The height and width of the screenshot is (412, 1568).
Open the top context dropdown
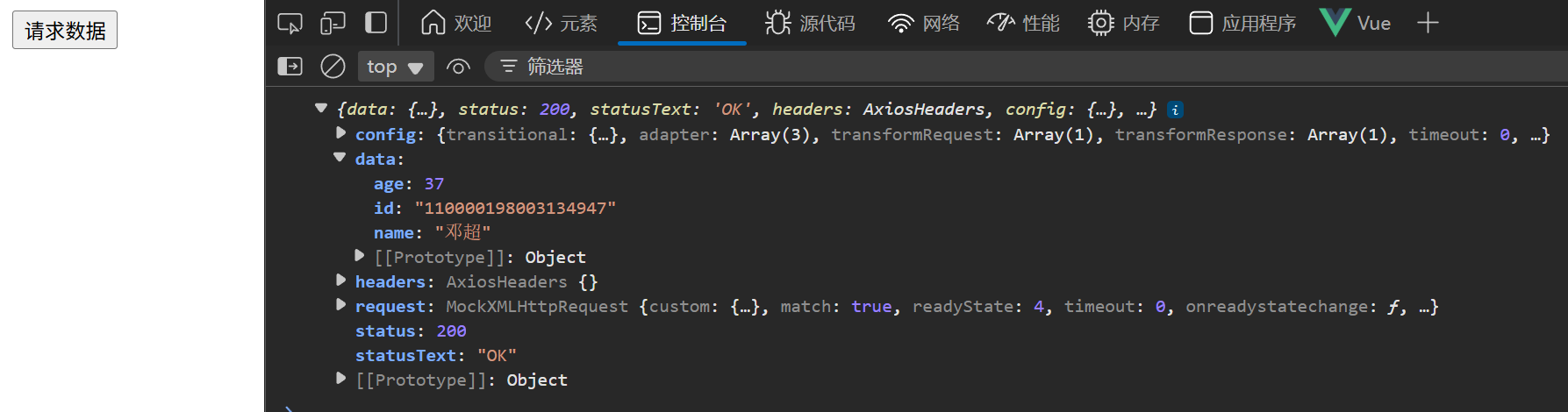[394, 67]
